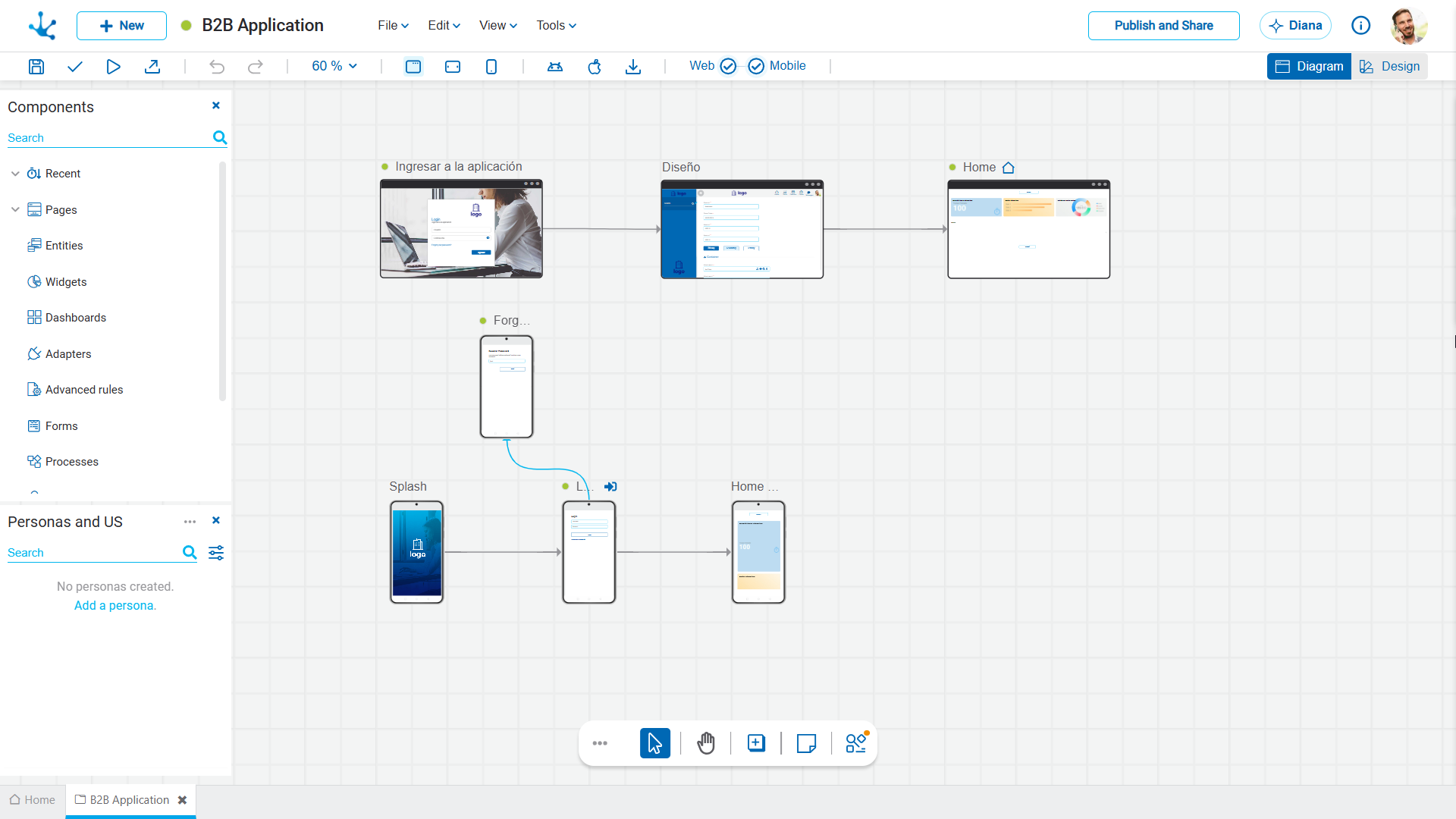
Task: Open more options dots in bottom toolbar
Action: (x=600, y=743)
